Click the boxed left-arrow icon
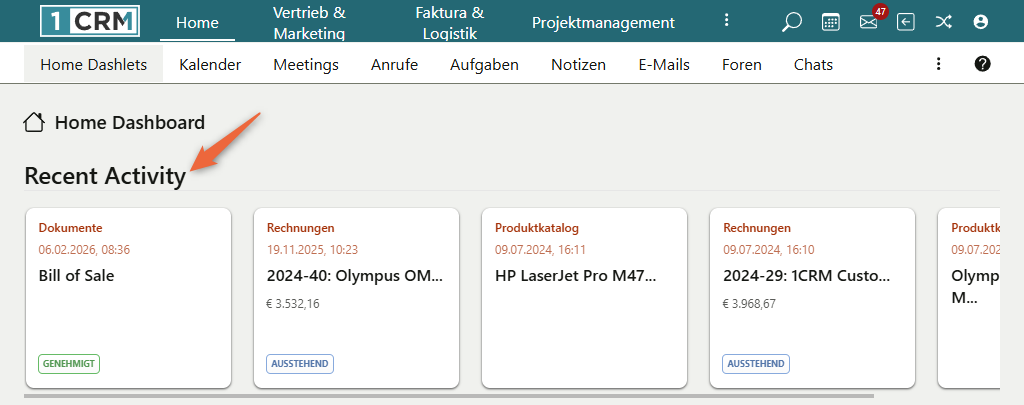1024x405 pixels. (x=906, y=22)
